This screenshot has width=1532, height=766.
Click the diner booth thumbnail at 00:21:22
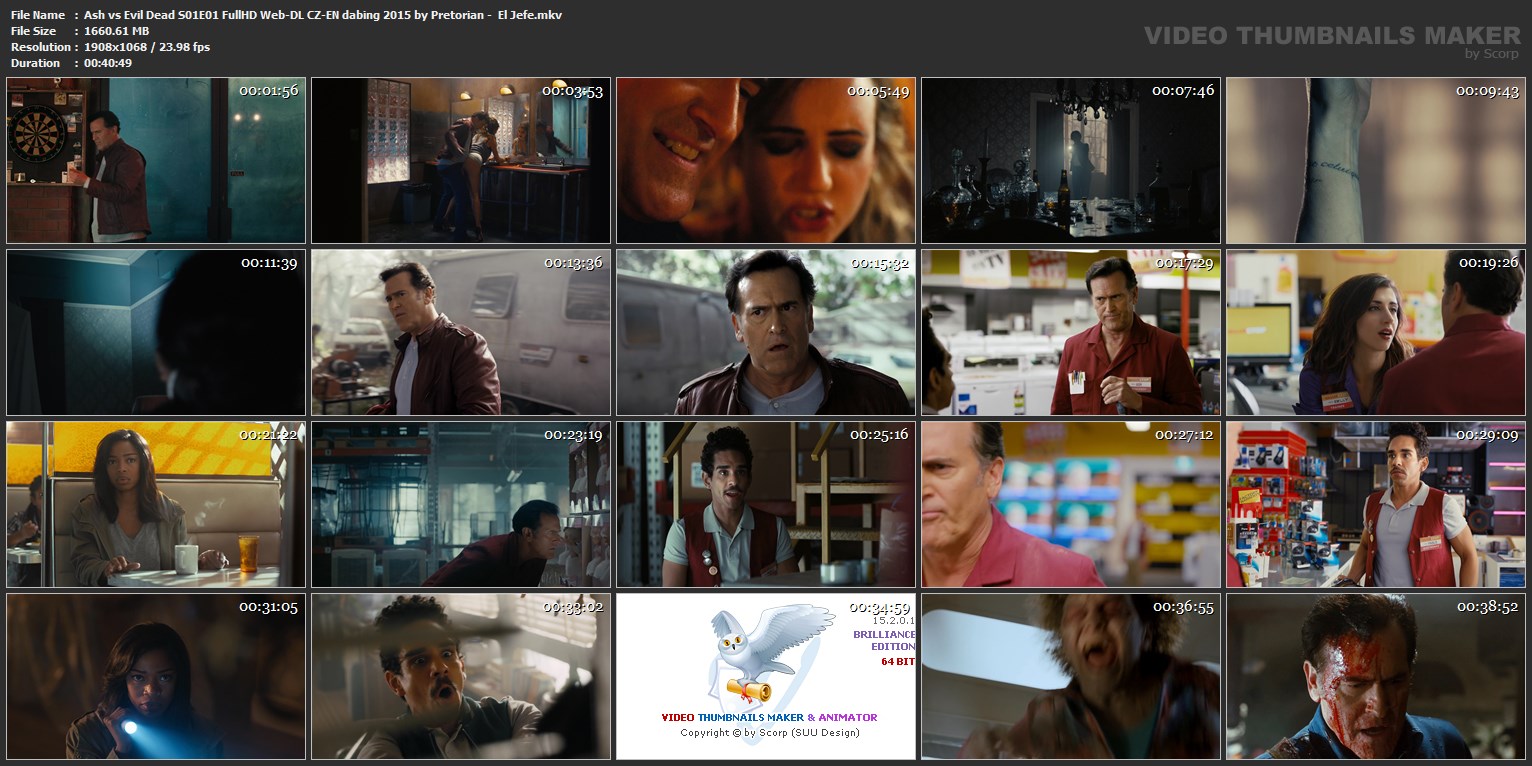[x=156, y=505]
